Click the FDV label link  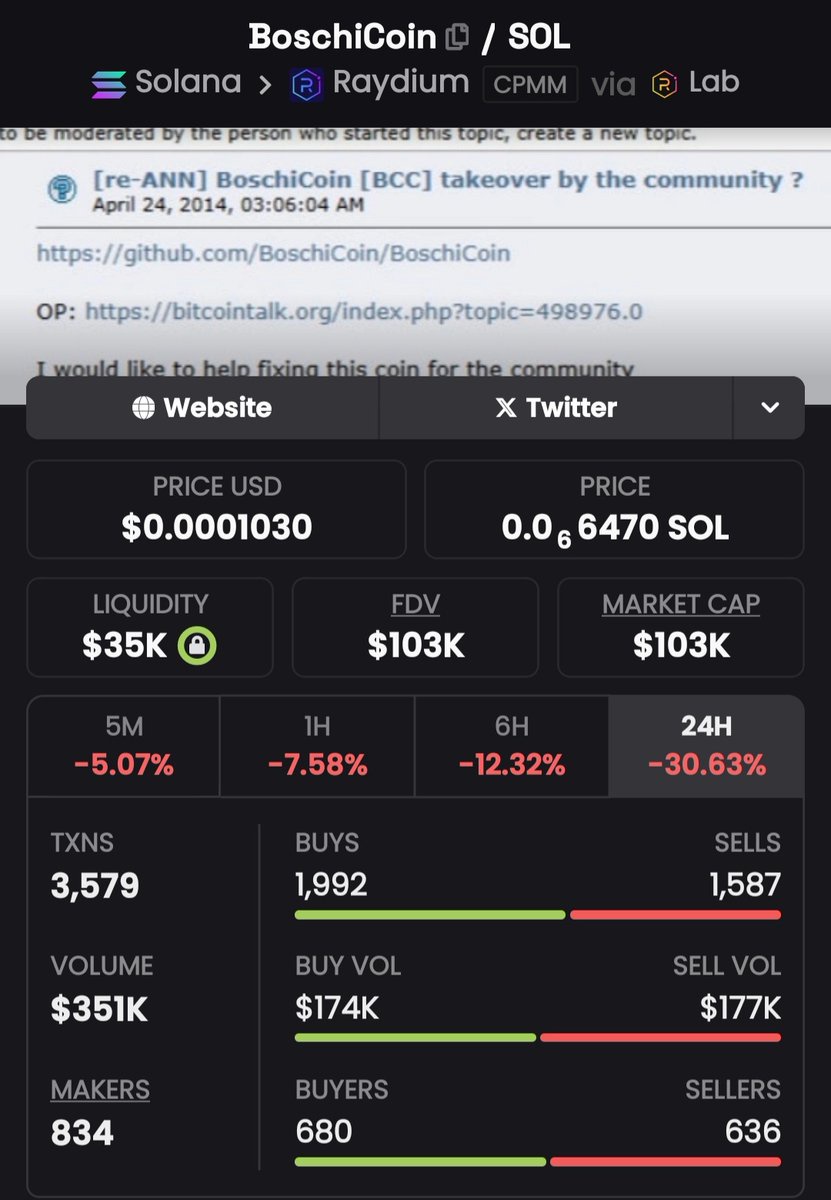(415, 605)
